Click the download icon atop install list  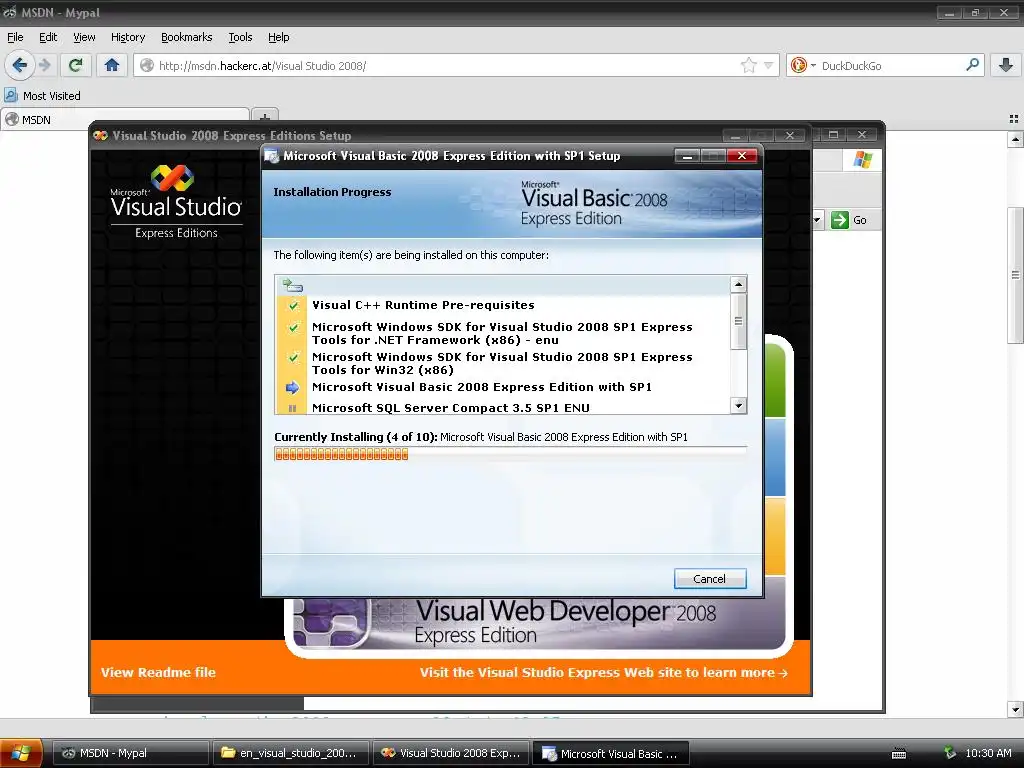coord(293,285)
